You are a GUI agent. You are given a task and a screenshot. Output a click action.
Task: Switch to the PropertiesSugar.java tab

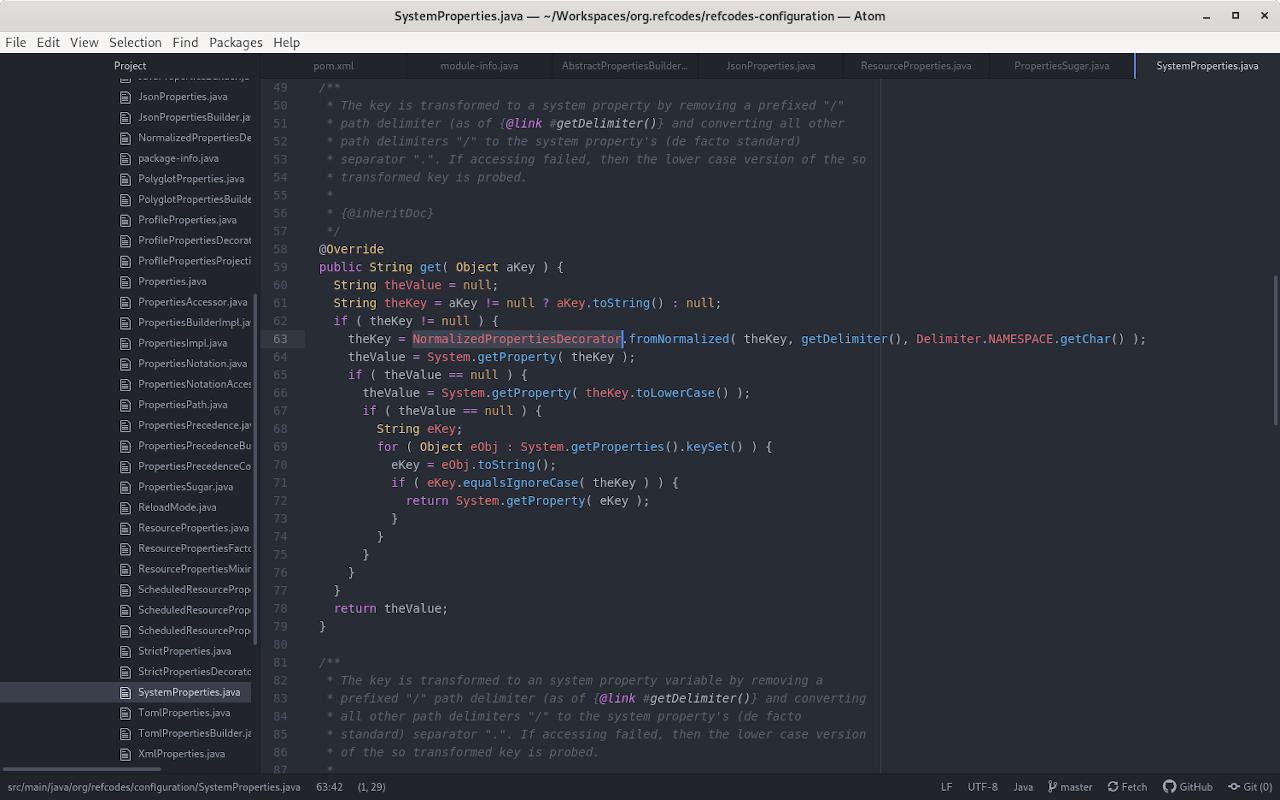1062,66
